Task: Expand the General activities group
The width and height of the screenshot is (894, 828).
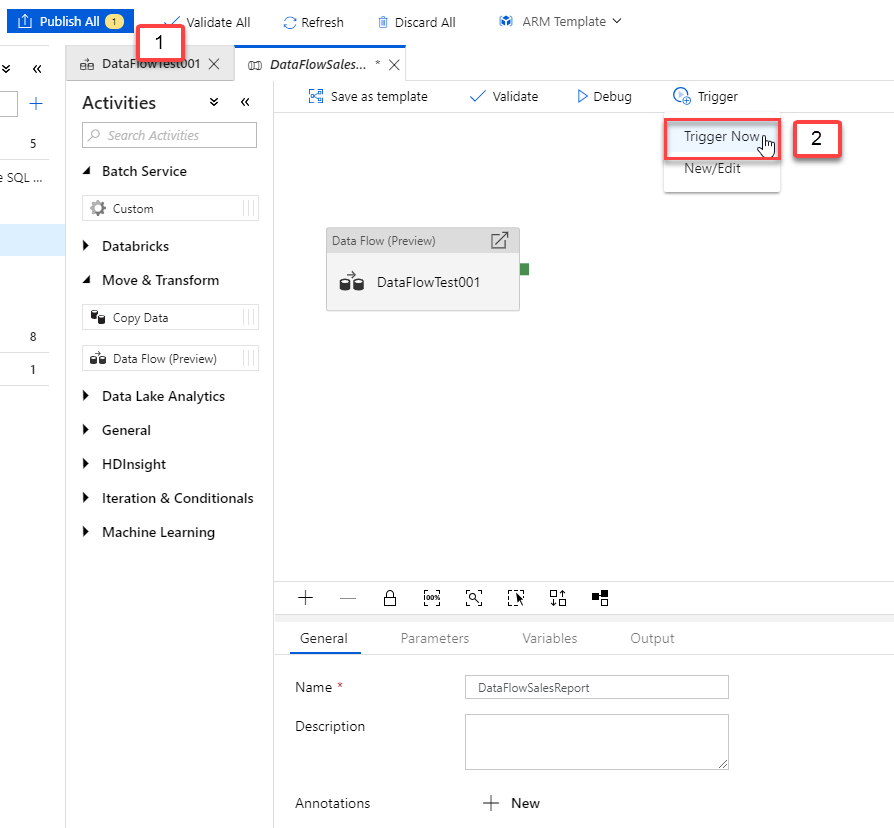Action: (86, 430)
